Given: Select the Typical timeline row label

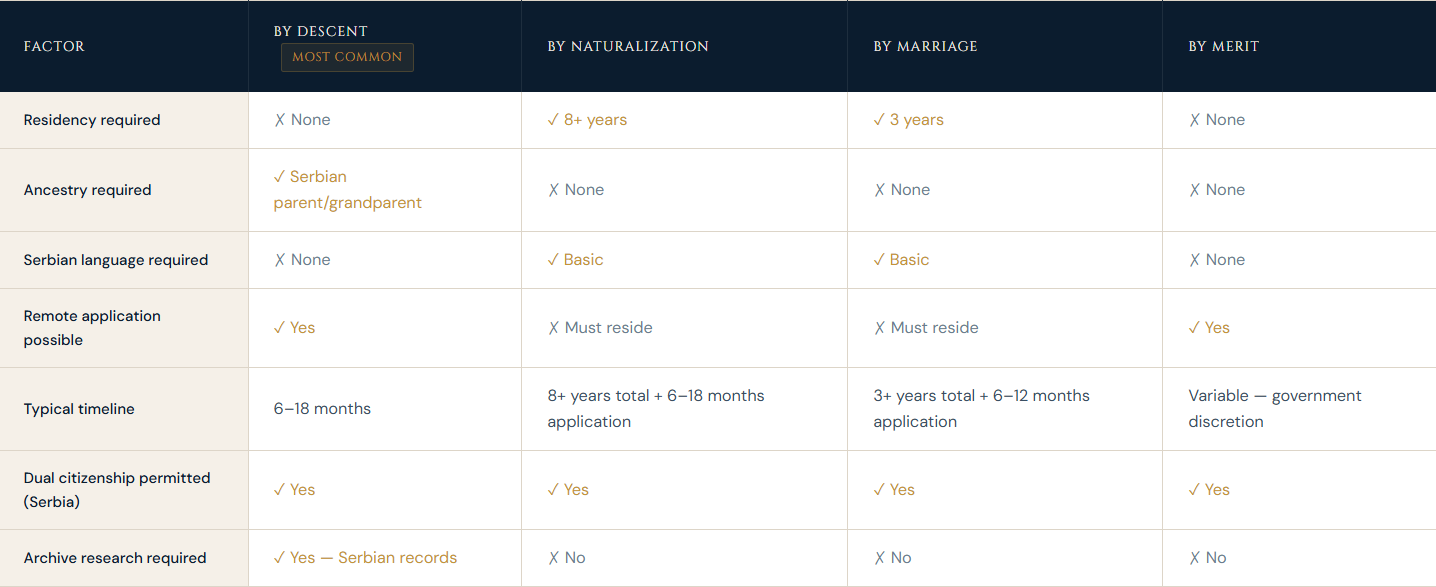Looking at the screenshot, I should coord(79,409).
